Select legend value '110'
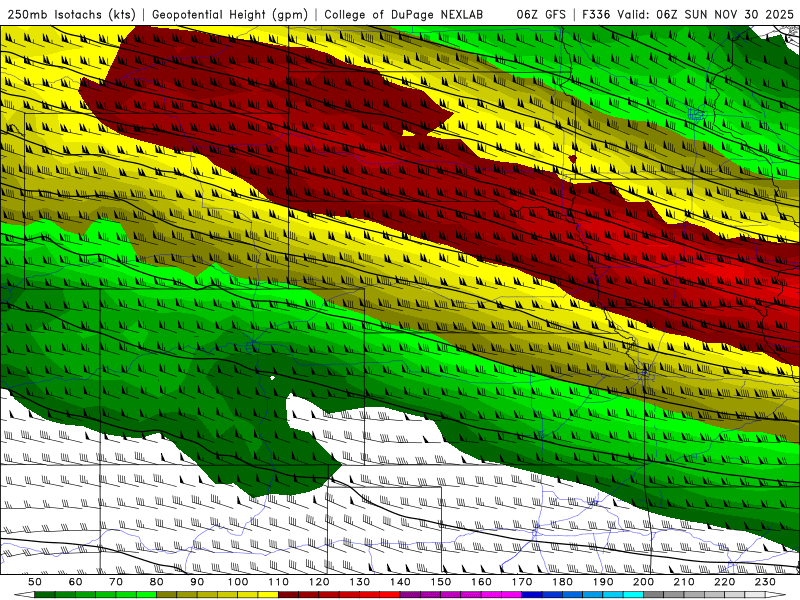The image size is (800, 600). pyautogui.click(x=279, y=582)
